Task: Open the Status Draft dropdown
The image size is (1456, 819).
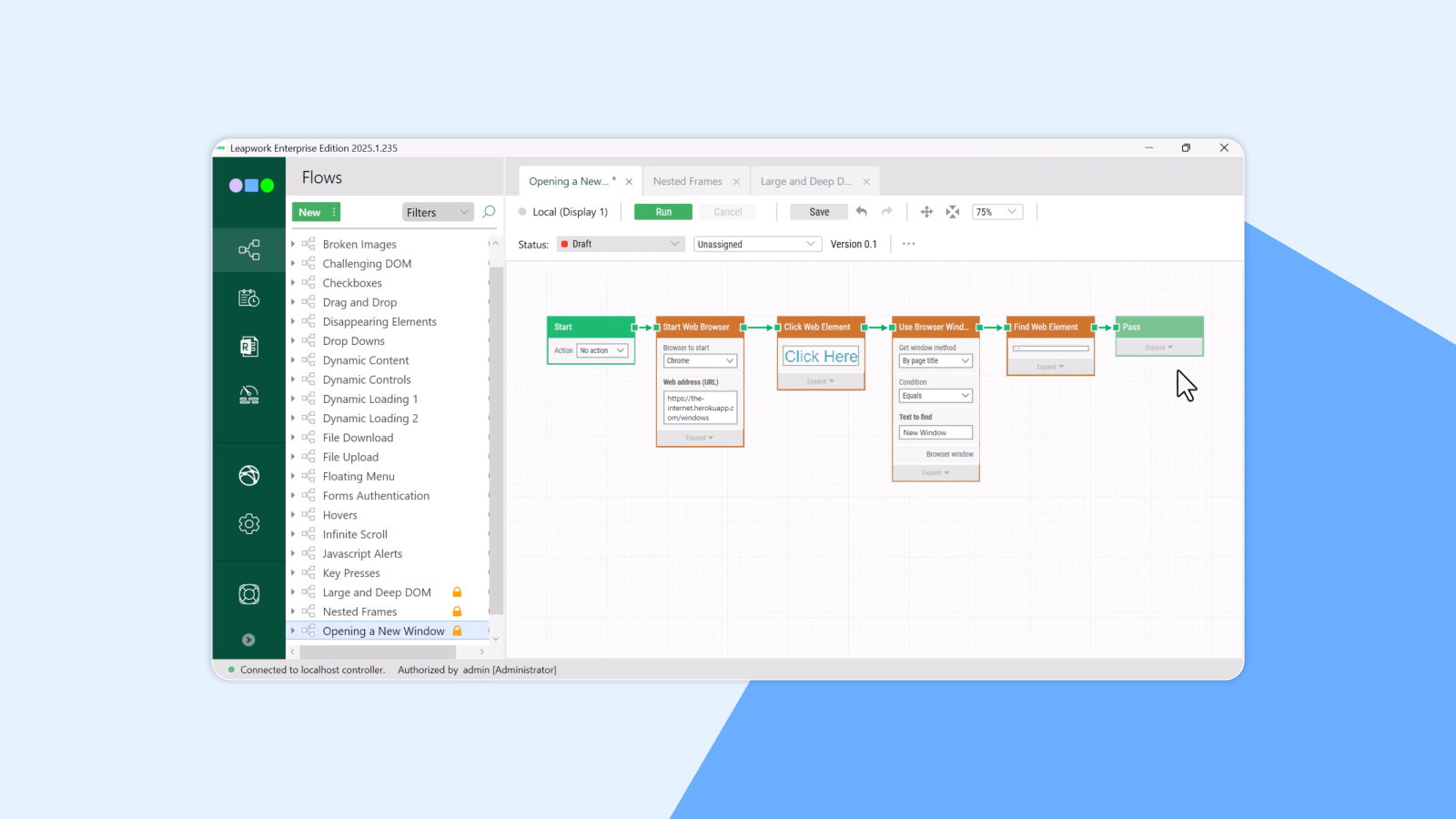Action: [x=620, y=244]
